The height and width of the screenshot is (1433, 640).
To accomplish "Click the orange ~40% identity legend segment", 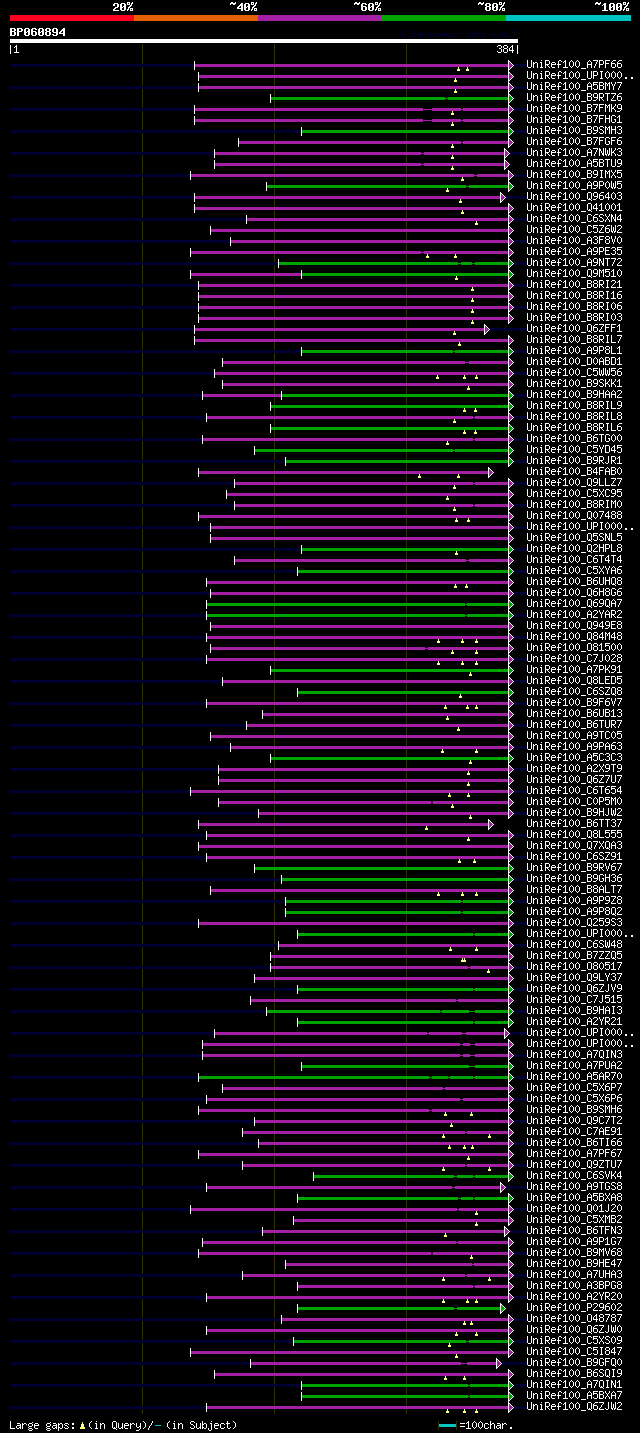I will (x=196, y=17).
